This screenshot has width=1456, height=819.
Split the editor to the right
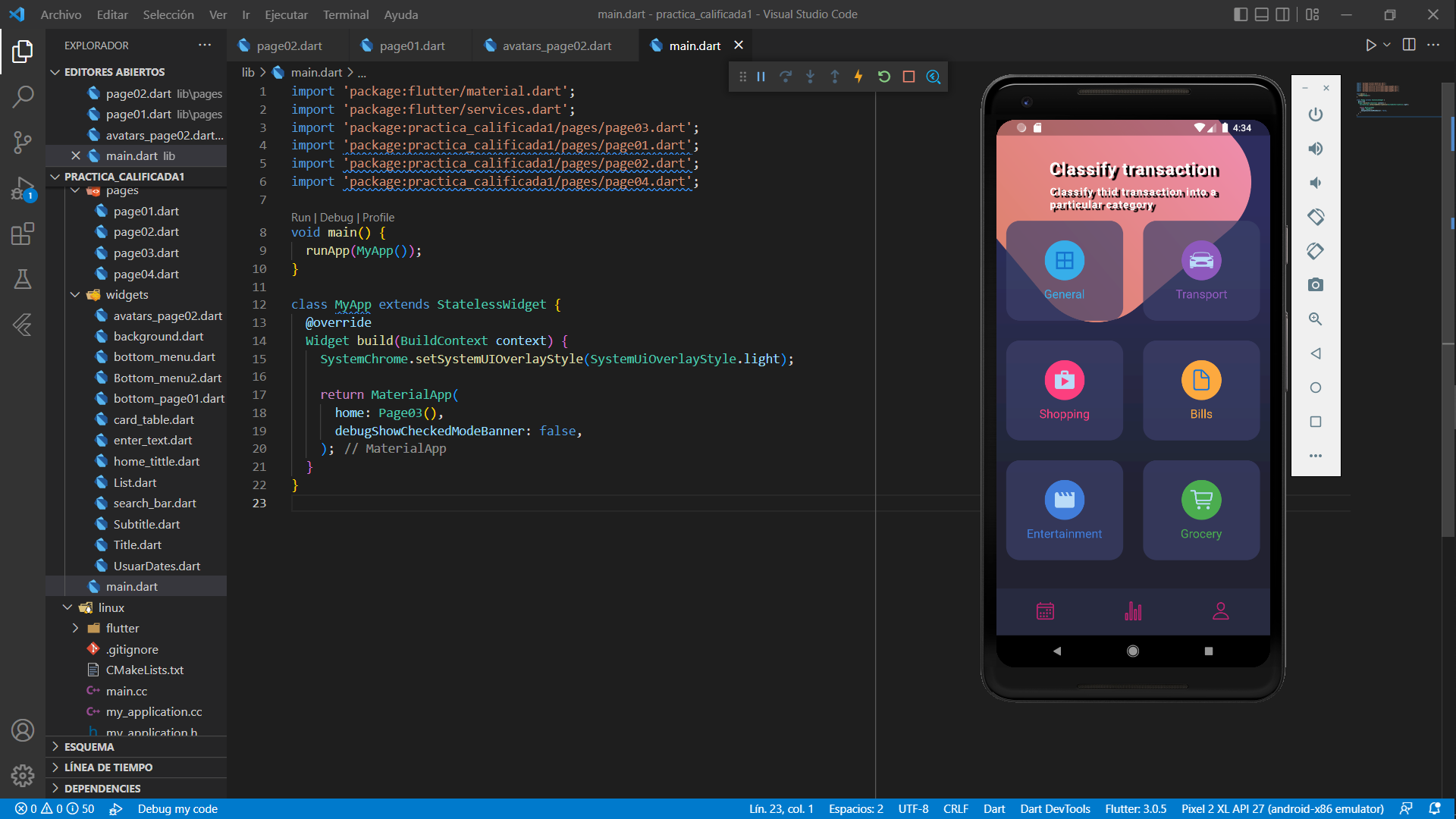(1409, 45)
